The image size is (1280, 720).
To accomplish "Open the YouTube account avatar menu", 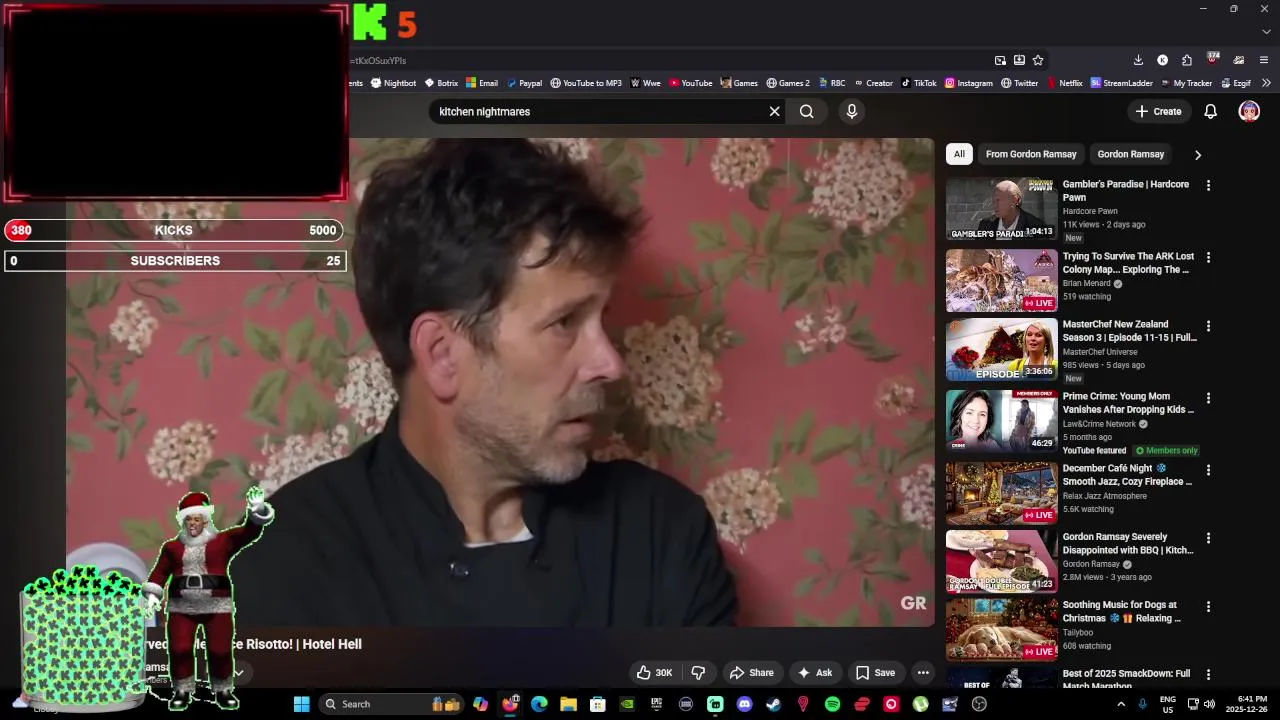I will pyautogui.click(x=1249, y=111).
